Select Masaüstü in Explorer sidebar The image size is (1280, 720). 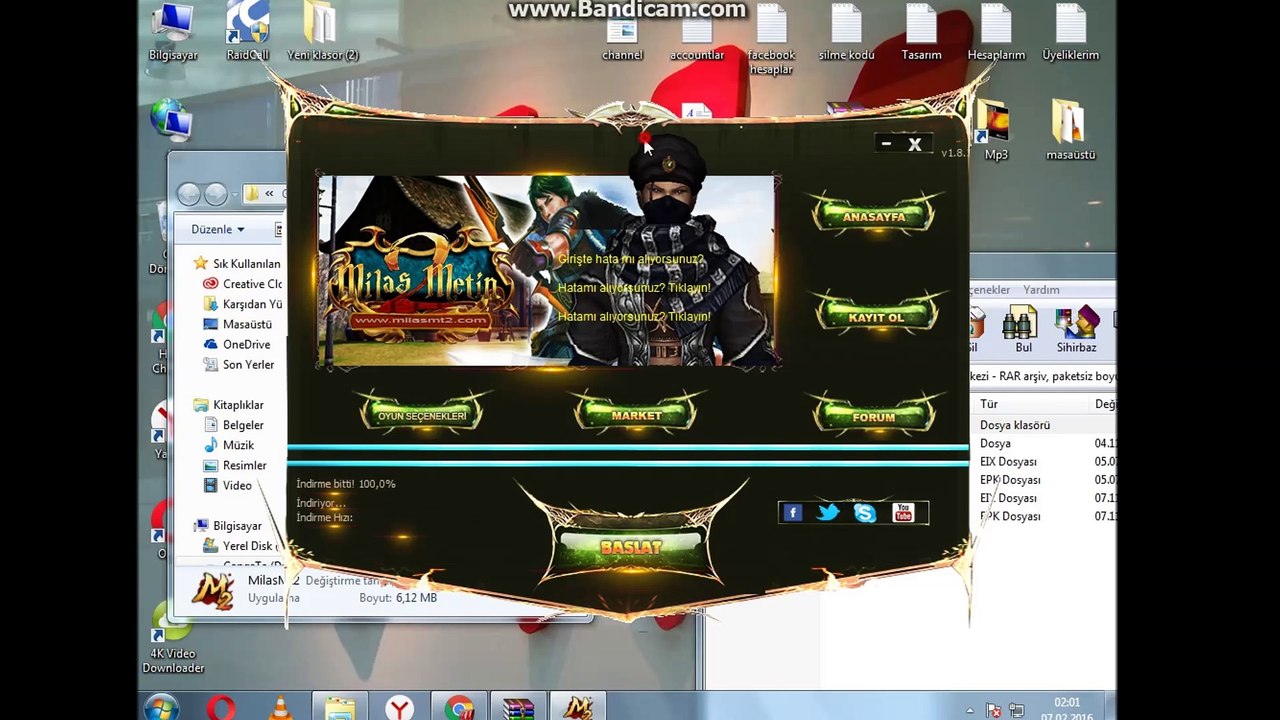pos(237,324)
